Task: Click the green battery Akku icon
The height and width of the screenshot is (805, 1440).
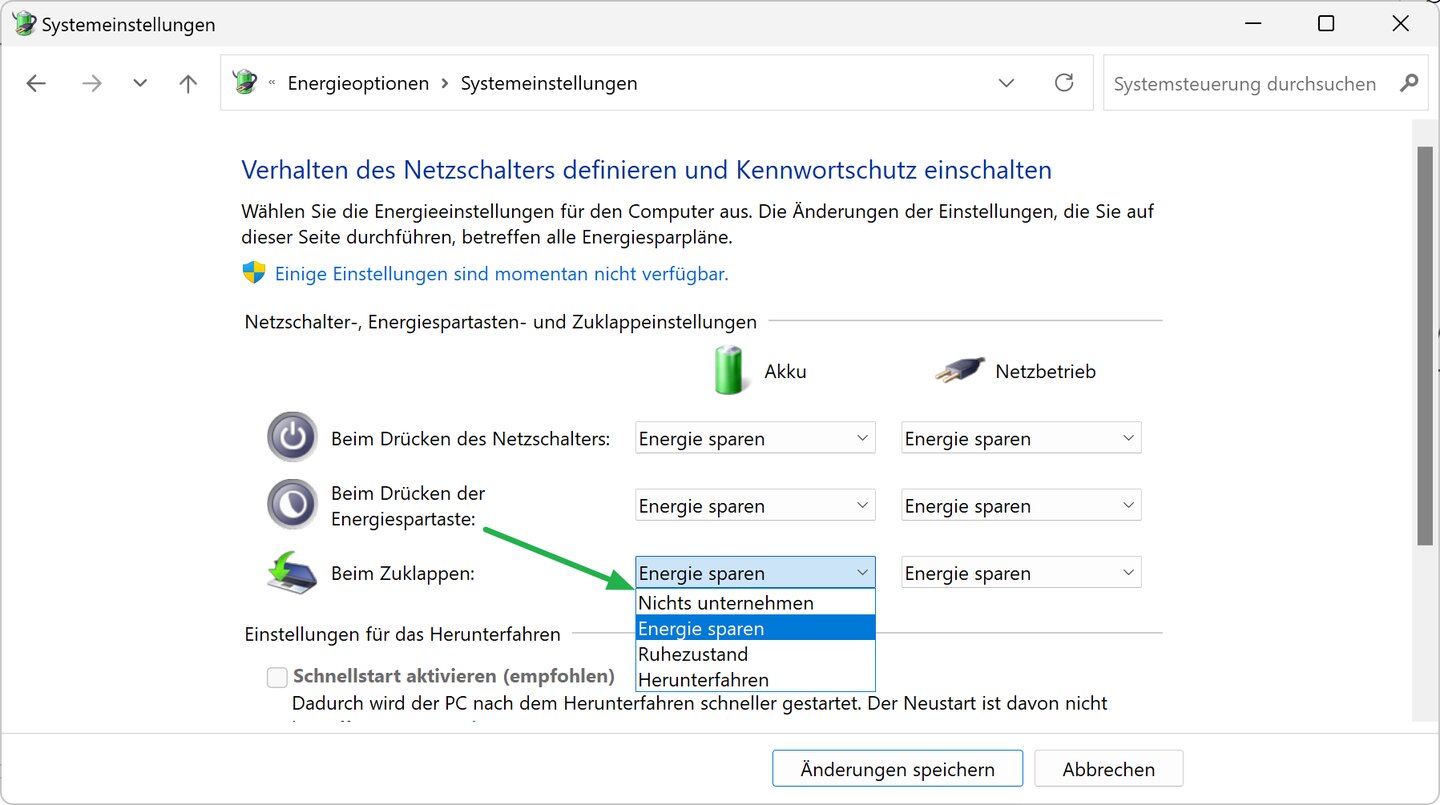Action: click(x=731, y=370)
